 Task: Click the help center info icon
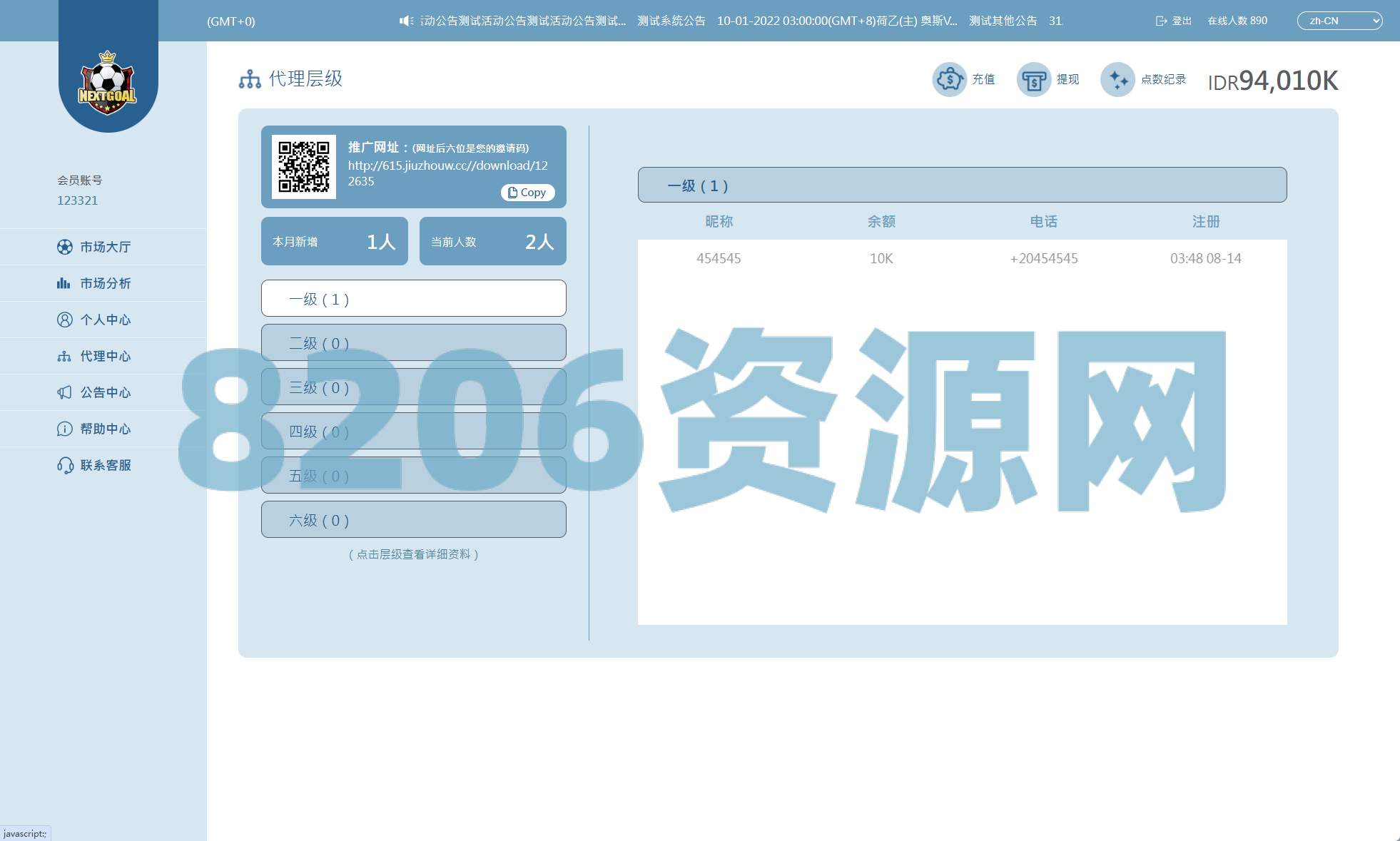point(65,429)
